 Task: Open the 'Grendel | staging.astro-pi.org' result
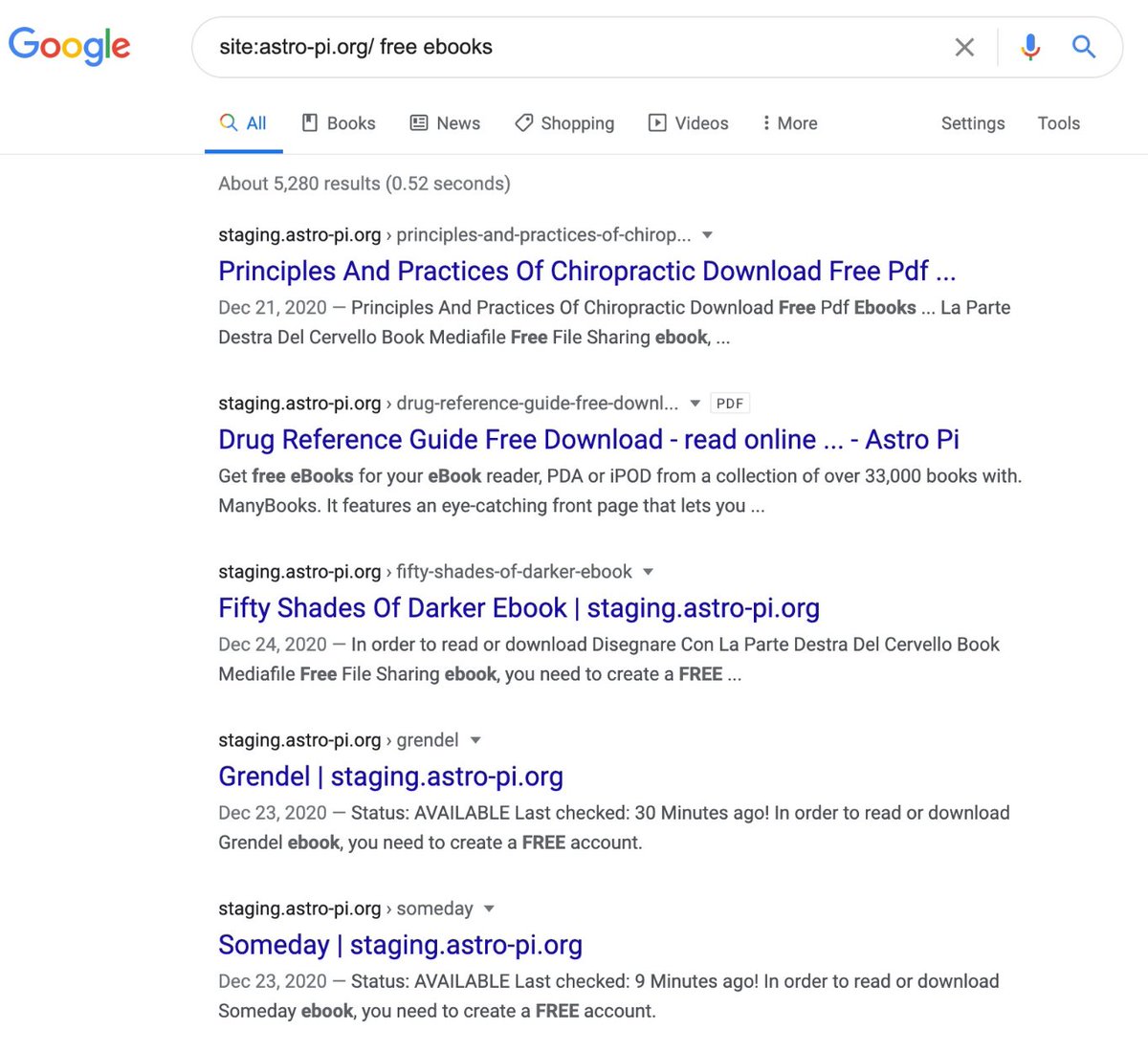390,776
